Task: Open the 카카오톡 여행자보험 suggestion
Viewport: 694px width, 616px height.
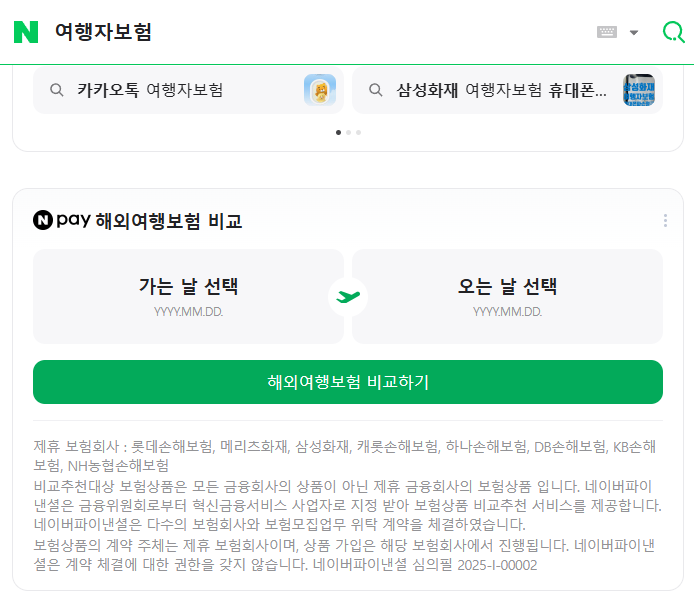Action: (188, 90)
